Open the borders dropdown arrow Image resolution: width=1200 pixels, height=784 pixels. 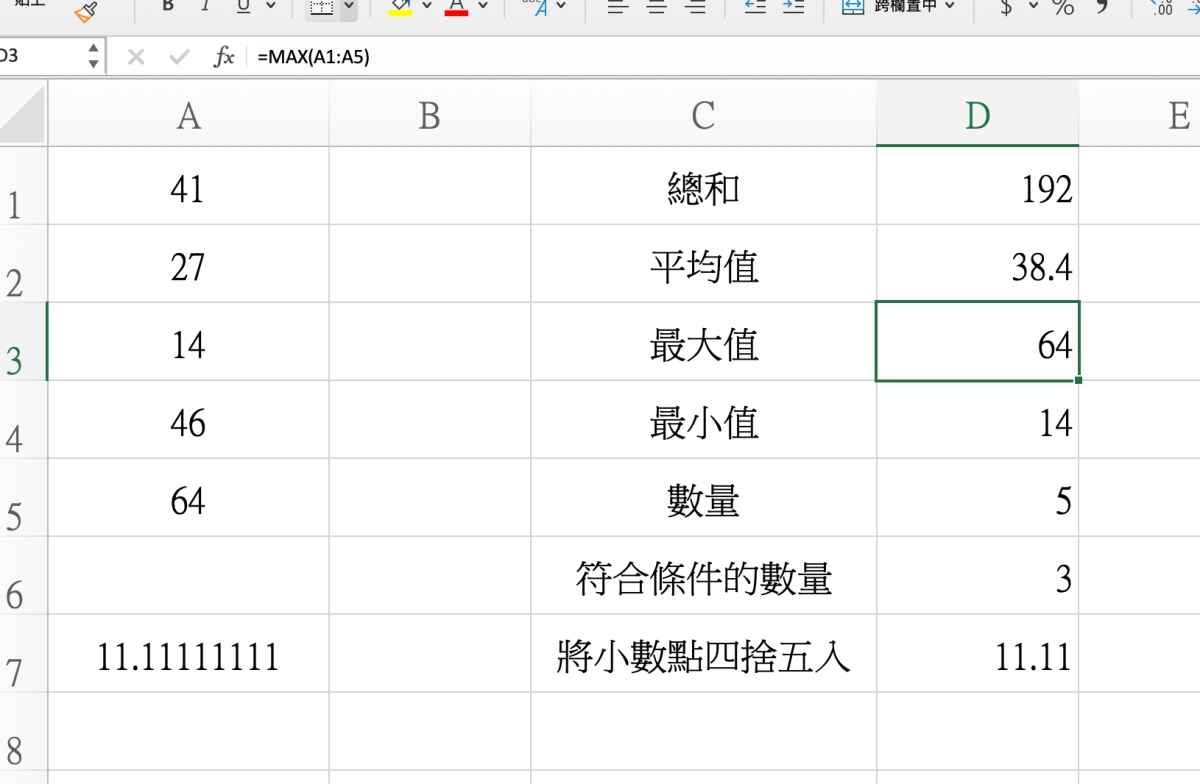click(348, 8)
